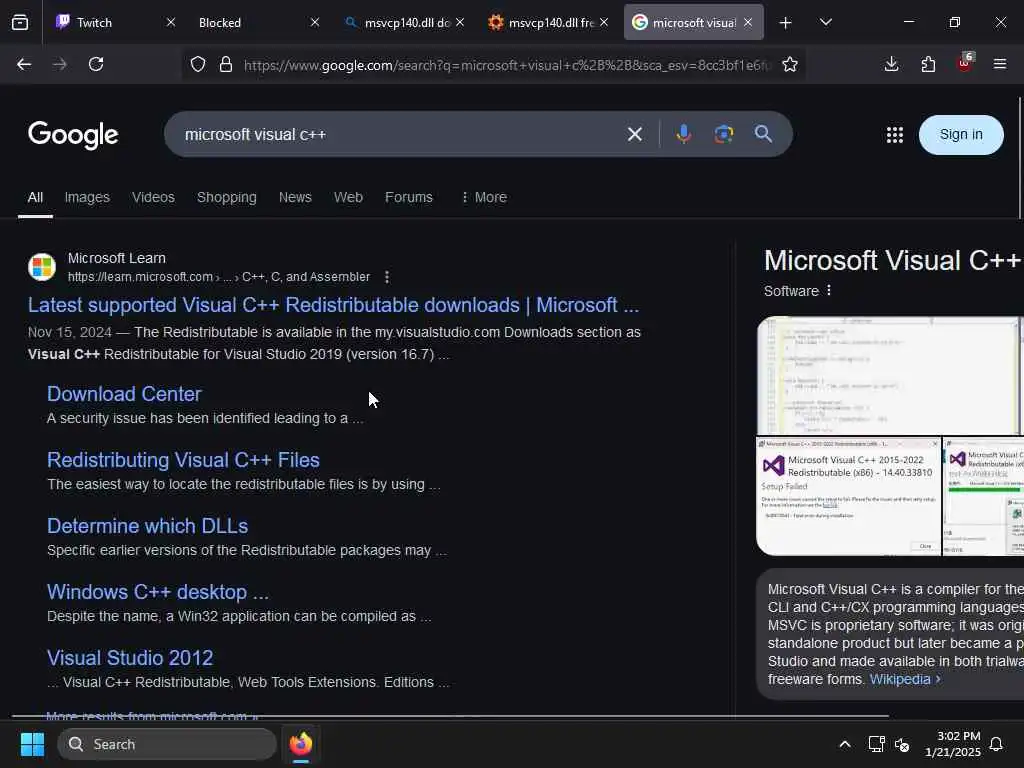
Task: Open the Determine which DLLs link
Action: coord(148,526)
